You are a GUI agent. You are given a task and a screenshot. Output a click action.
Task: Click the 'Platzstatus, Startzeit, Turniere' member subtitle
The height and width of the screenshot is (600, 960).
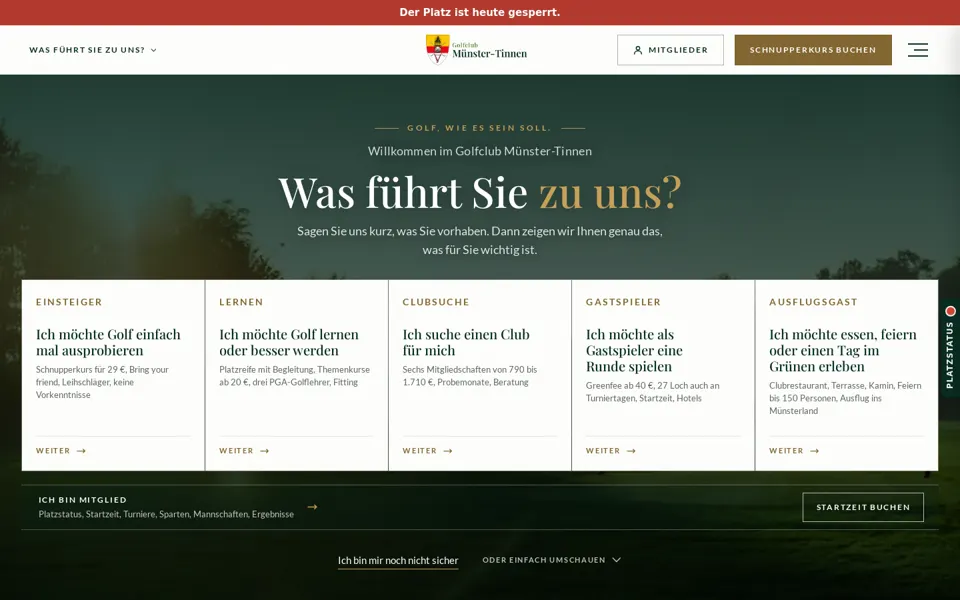coord(166,514)
